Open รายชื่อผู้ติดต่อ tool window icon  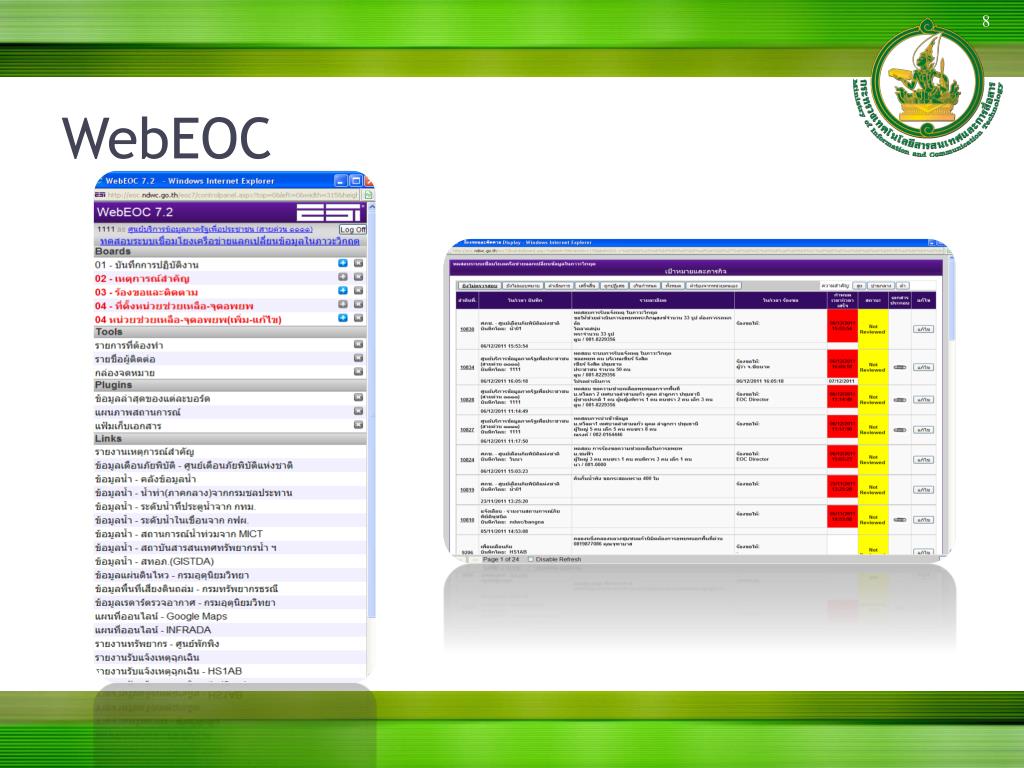click(359, 358)
